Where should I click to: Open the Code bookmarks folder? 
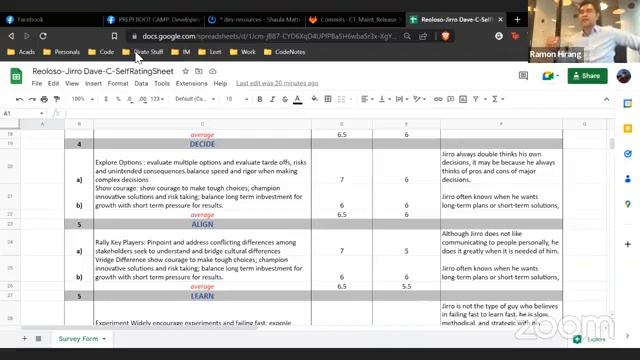click(101, 52)
